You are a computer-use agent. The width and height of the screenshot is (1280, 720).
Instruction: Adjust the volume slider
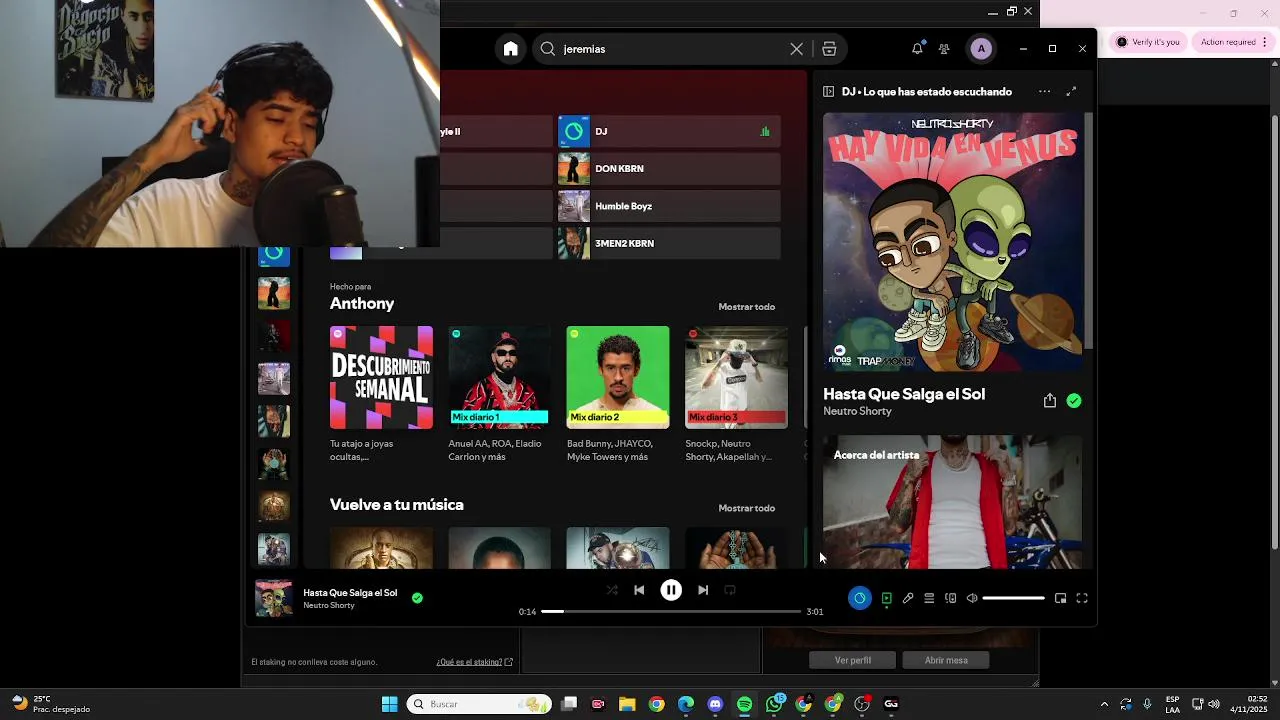[1013, 598]
